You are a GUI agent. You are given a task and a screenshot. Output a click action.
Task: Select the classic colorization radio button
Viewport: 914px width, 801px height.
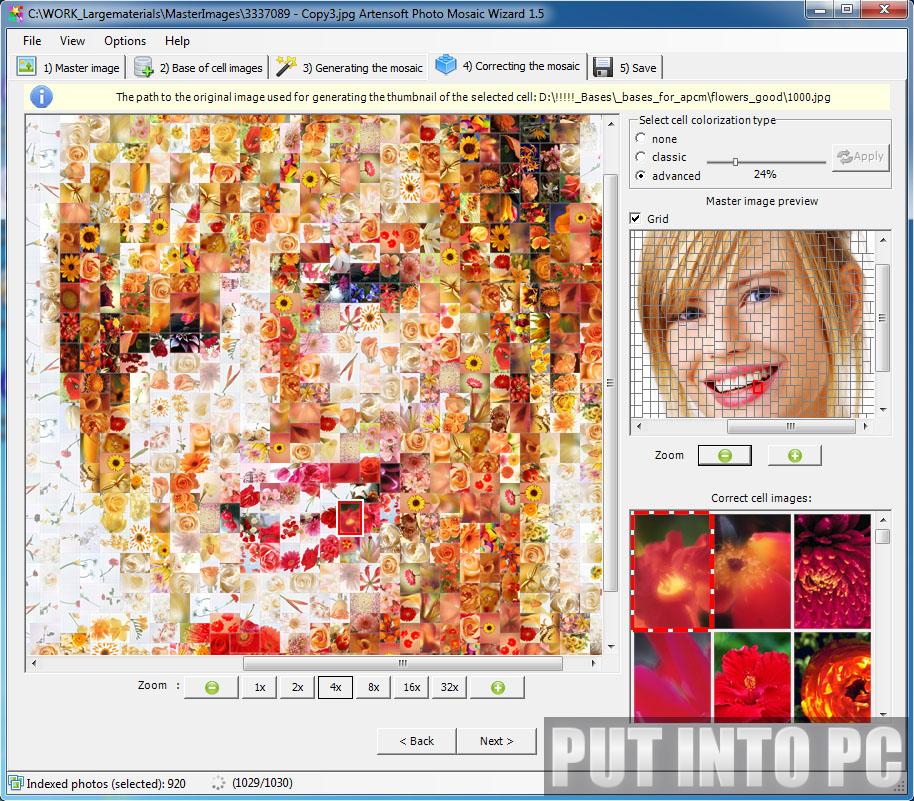(x=642, y=157)
